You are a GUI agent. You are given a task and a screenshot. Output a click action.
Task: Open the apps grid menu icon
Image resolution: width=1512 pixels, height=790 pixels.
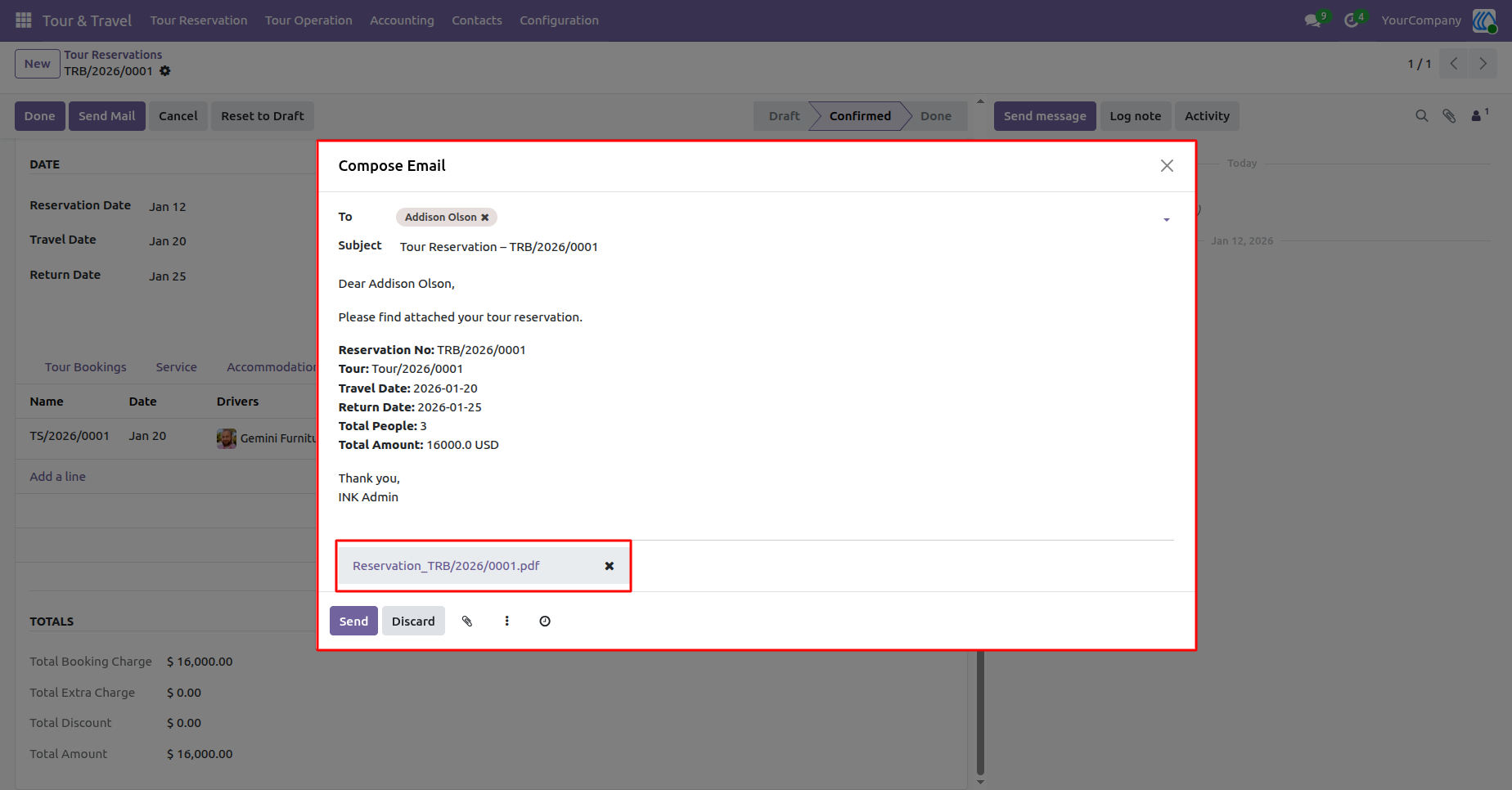[x=24, y=20]
